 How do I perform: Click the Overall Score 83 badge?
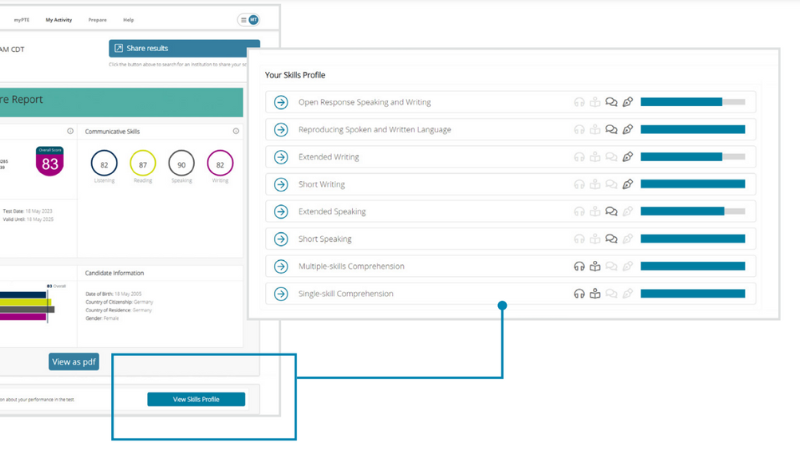pyautogui.click(x=50, y=163)
